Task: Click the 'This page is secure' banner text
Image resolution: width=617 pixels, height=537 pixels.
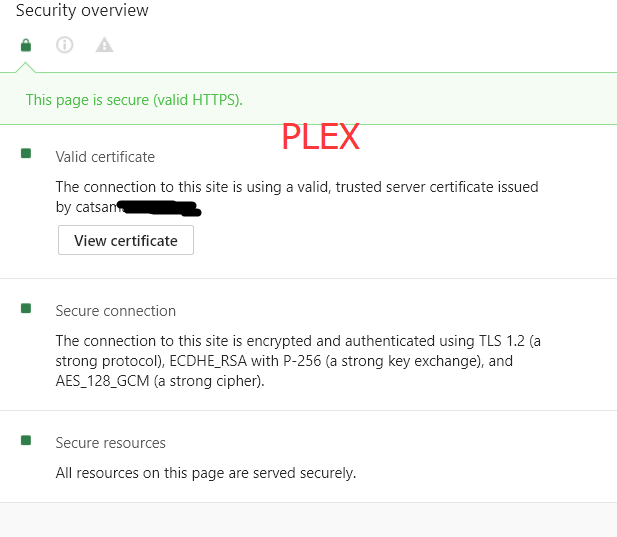Action: [x=134, y=99]
